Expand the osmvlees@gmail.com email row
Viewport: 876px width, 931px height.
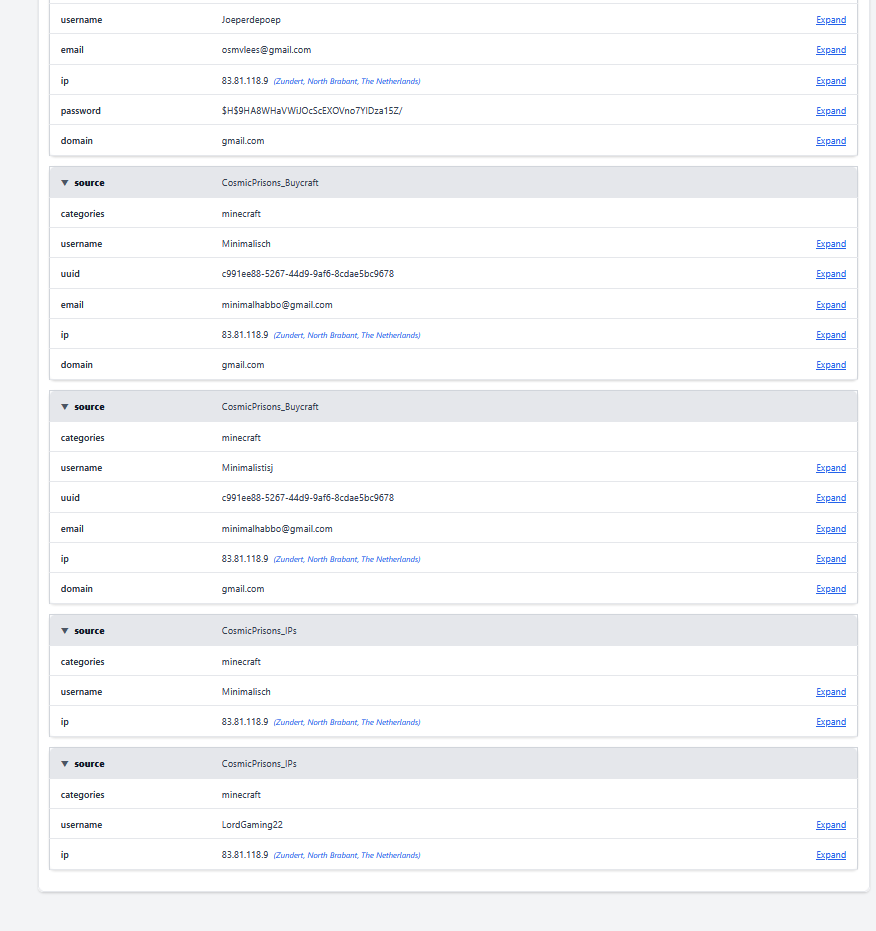[x=830, y=50]
